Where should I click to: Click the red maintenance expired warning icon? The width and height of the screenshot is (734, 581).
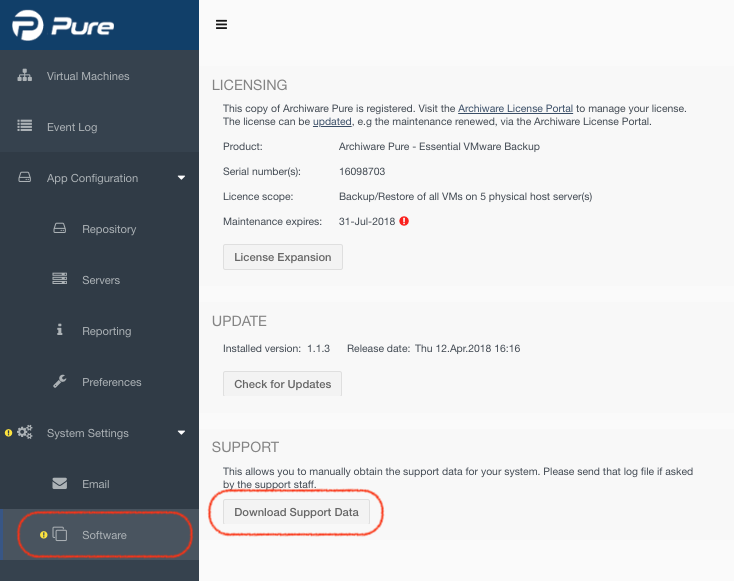point(404,221)
